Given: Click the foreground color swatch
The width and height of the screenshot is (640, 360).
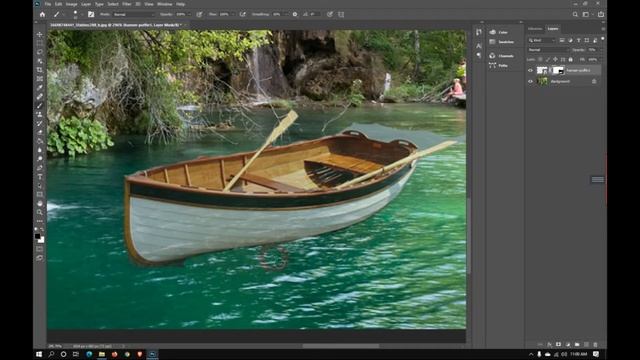Looking at the screenshot, I should coord(38,236).
